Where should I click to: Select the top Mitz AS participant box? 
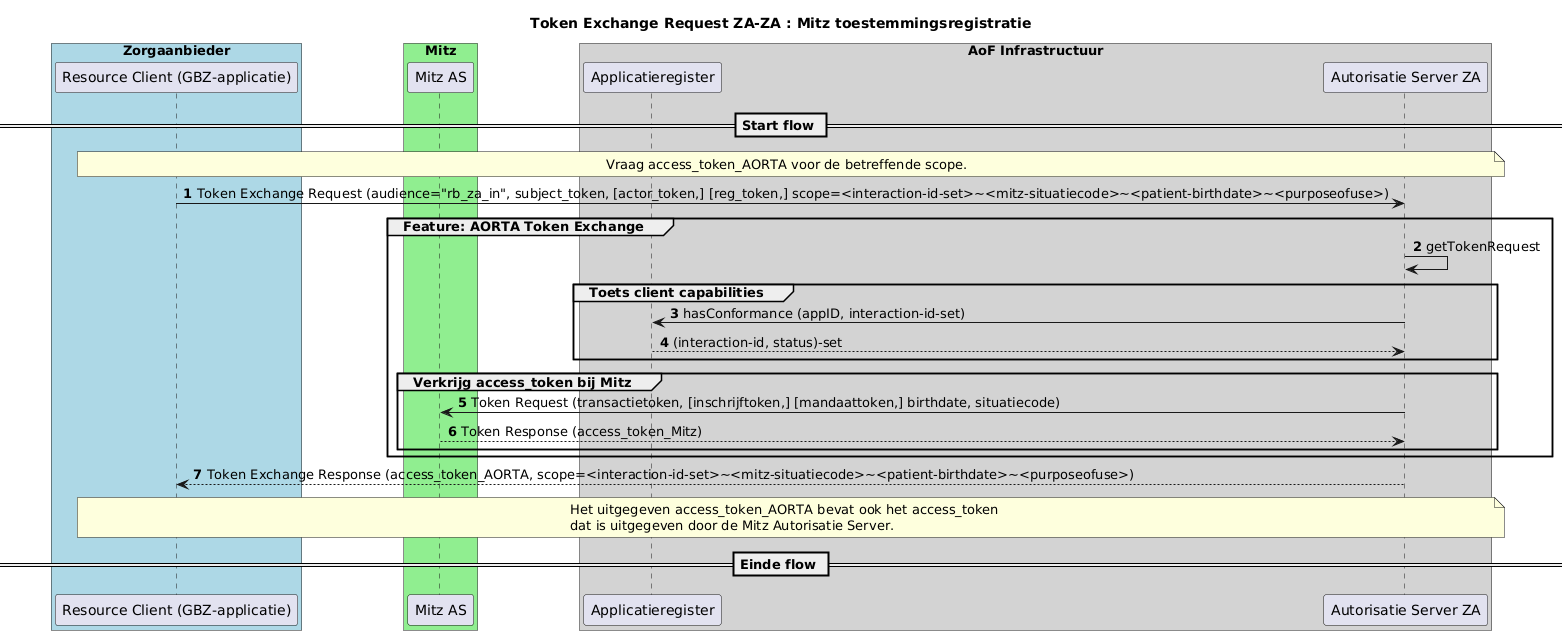[x=440, y=77]
